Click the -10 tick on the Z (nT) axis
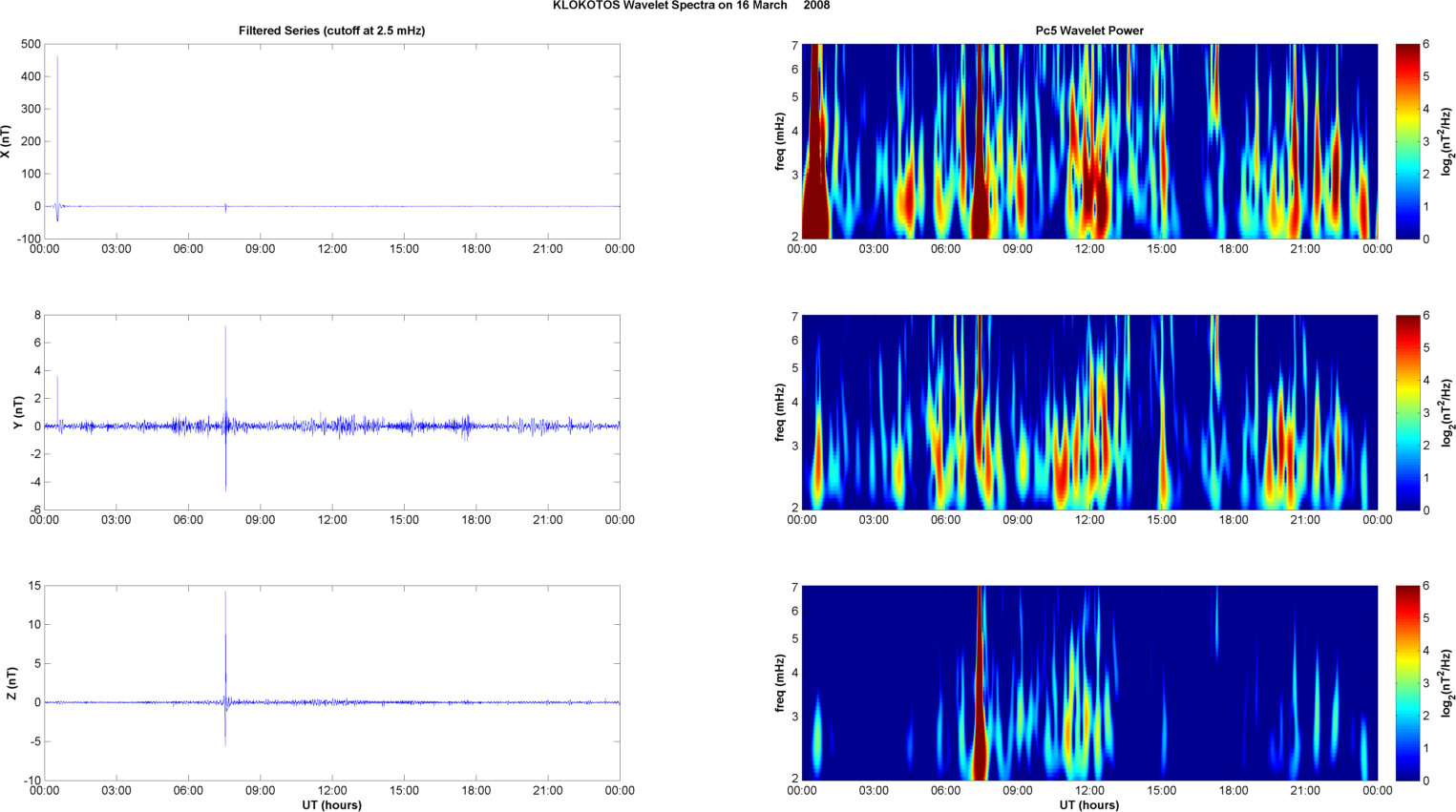 pos(32,781)
